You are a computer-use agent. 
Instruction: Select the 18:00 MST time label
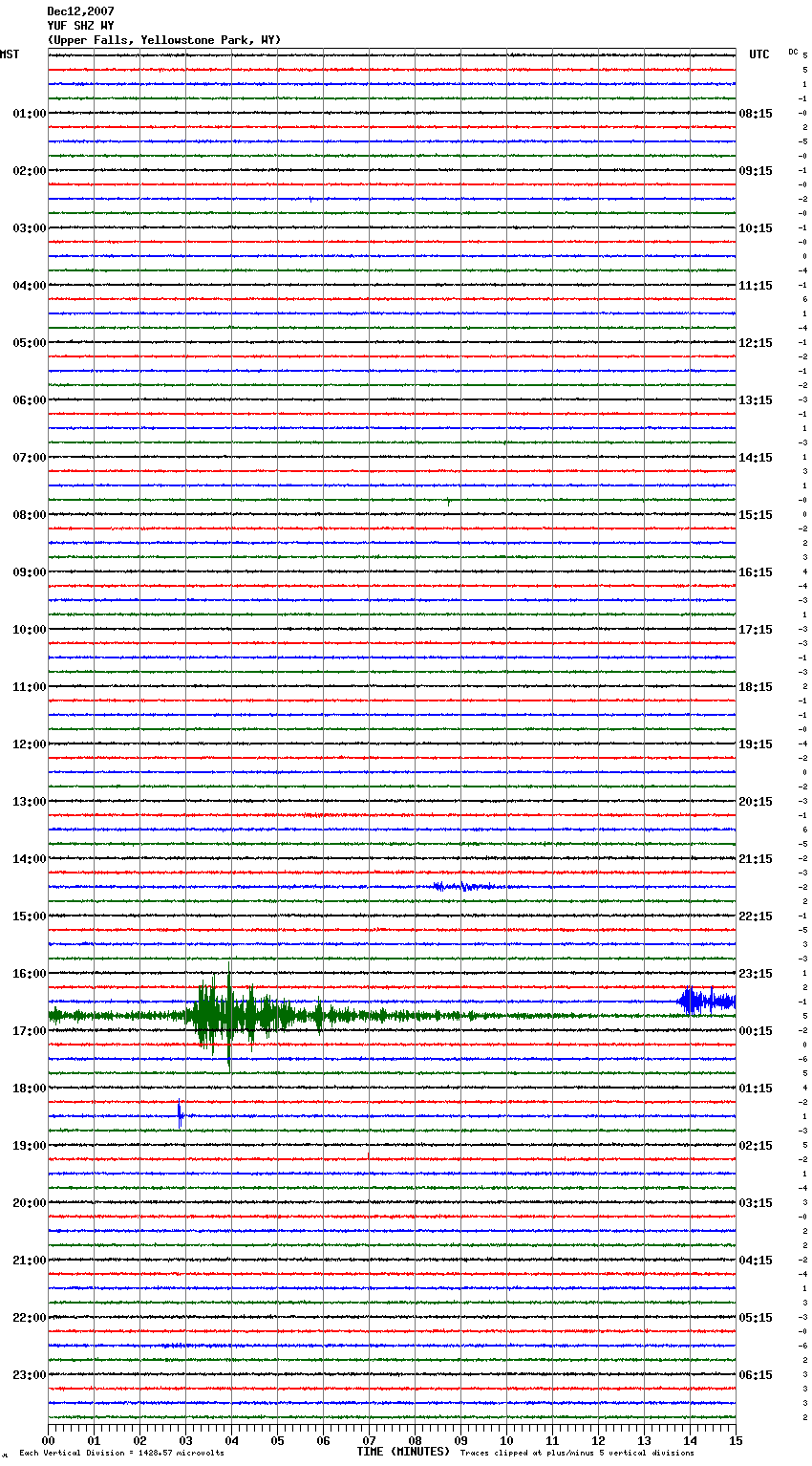point(29,1089)
